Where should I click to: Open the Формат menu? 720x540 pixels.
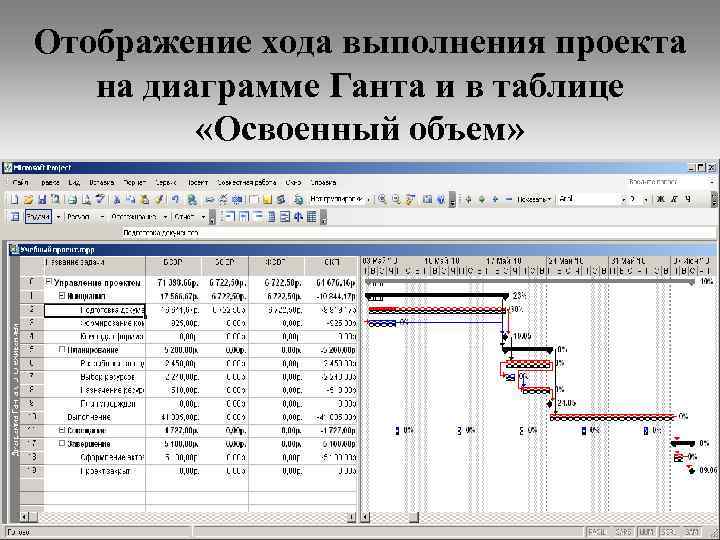click(135, 182)
